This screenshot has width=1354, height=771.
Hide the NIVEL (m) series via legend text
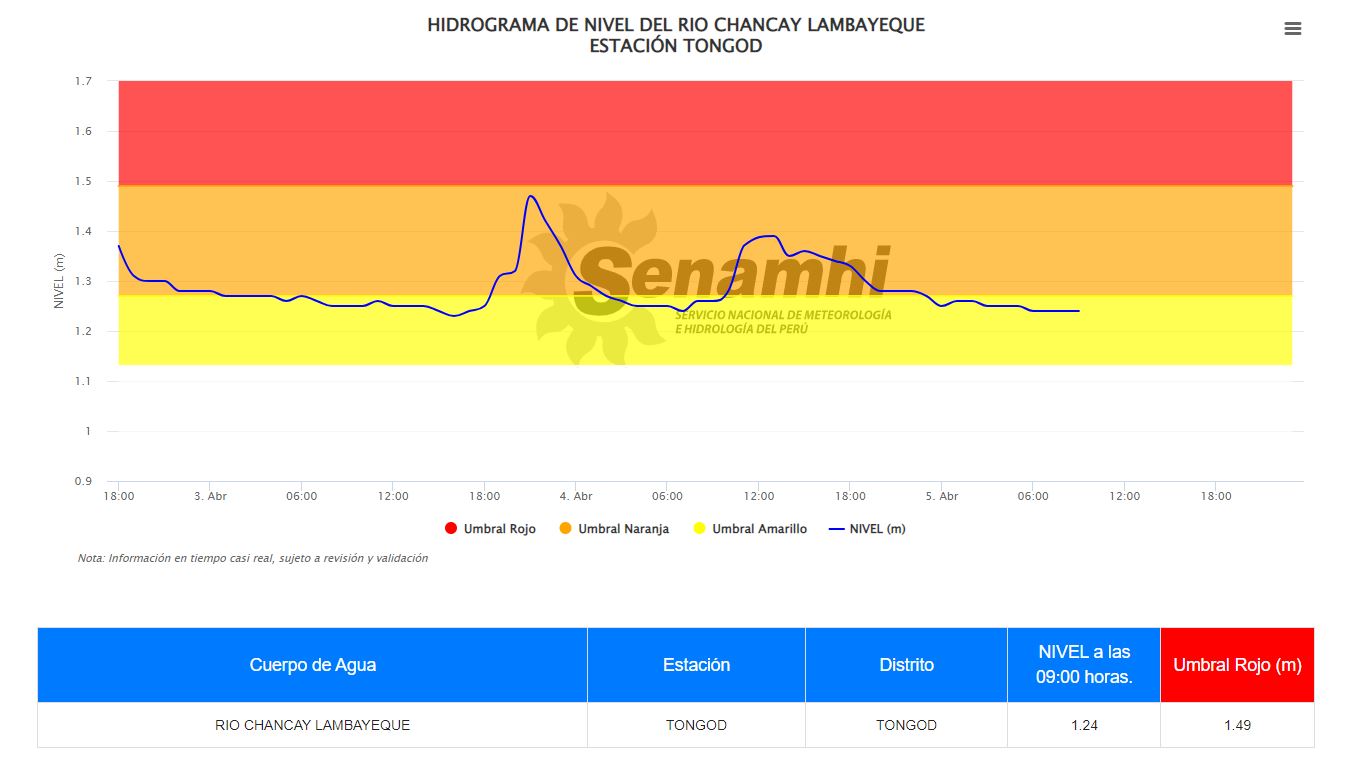(x=877, y=529)
